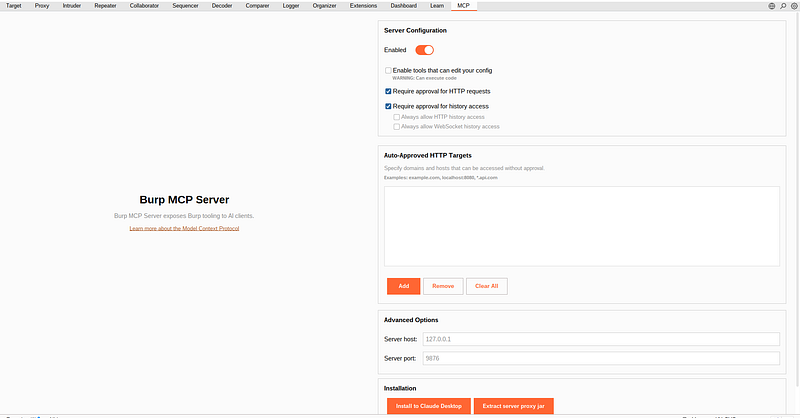
Task: Click the Server port input field
Action: click(601, 358)
